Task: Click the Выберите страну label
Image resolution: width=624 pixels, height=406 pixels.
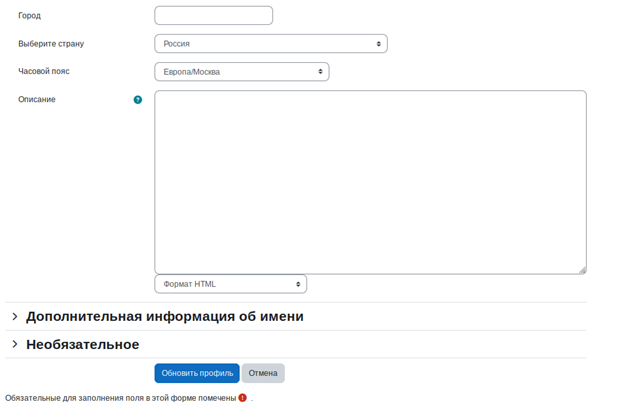Action: (x=51, y=44)
